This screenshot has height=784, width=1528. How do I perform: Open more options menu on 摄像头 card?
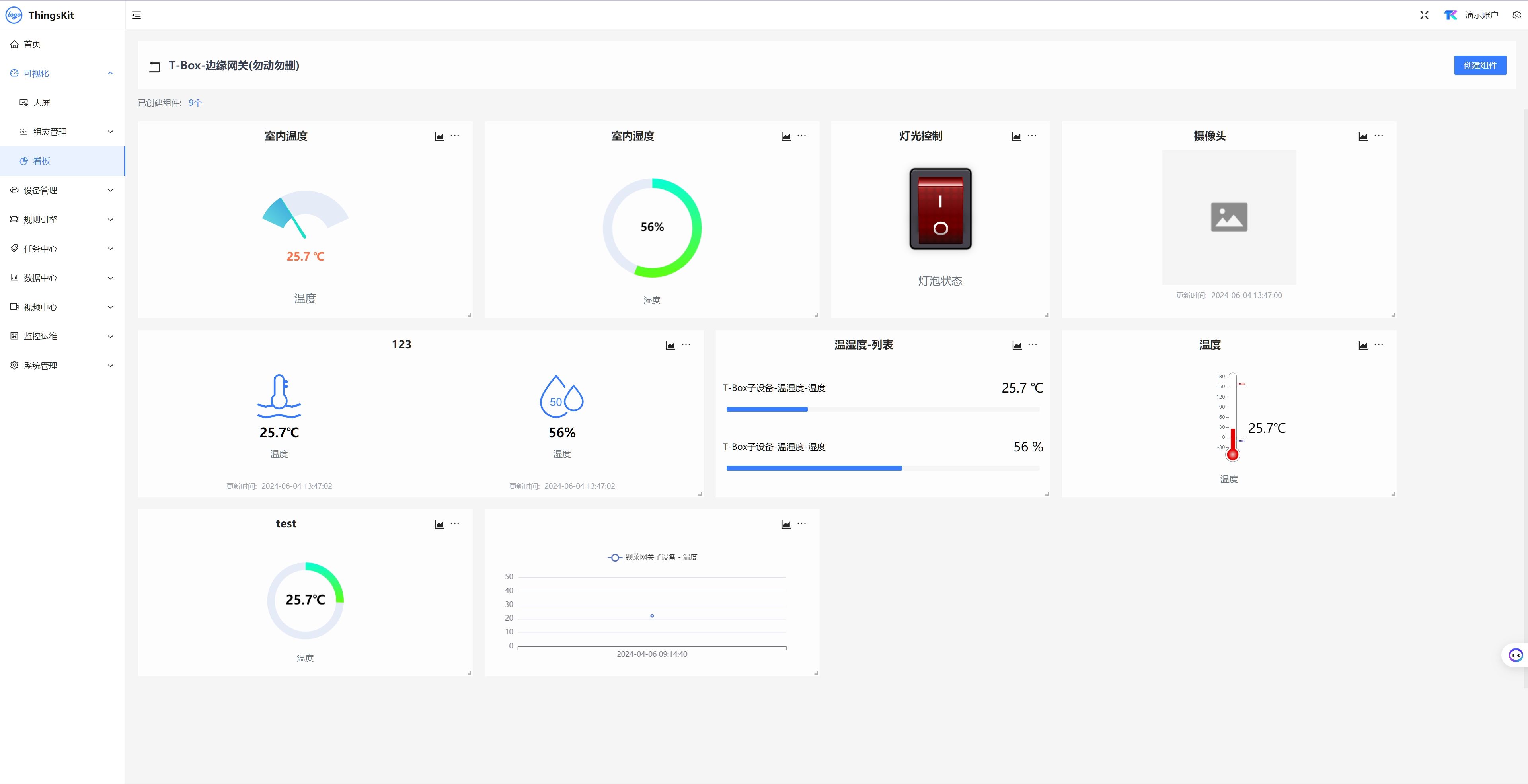point(1378,136)
